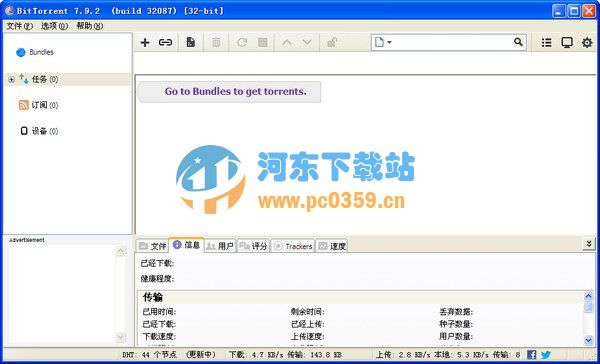Image resolution: width=600 pixels, height=364 pixels.
Task: Select the 设备 (0) devices item
Action: 39,131
